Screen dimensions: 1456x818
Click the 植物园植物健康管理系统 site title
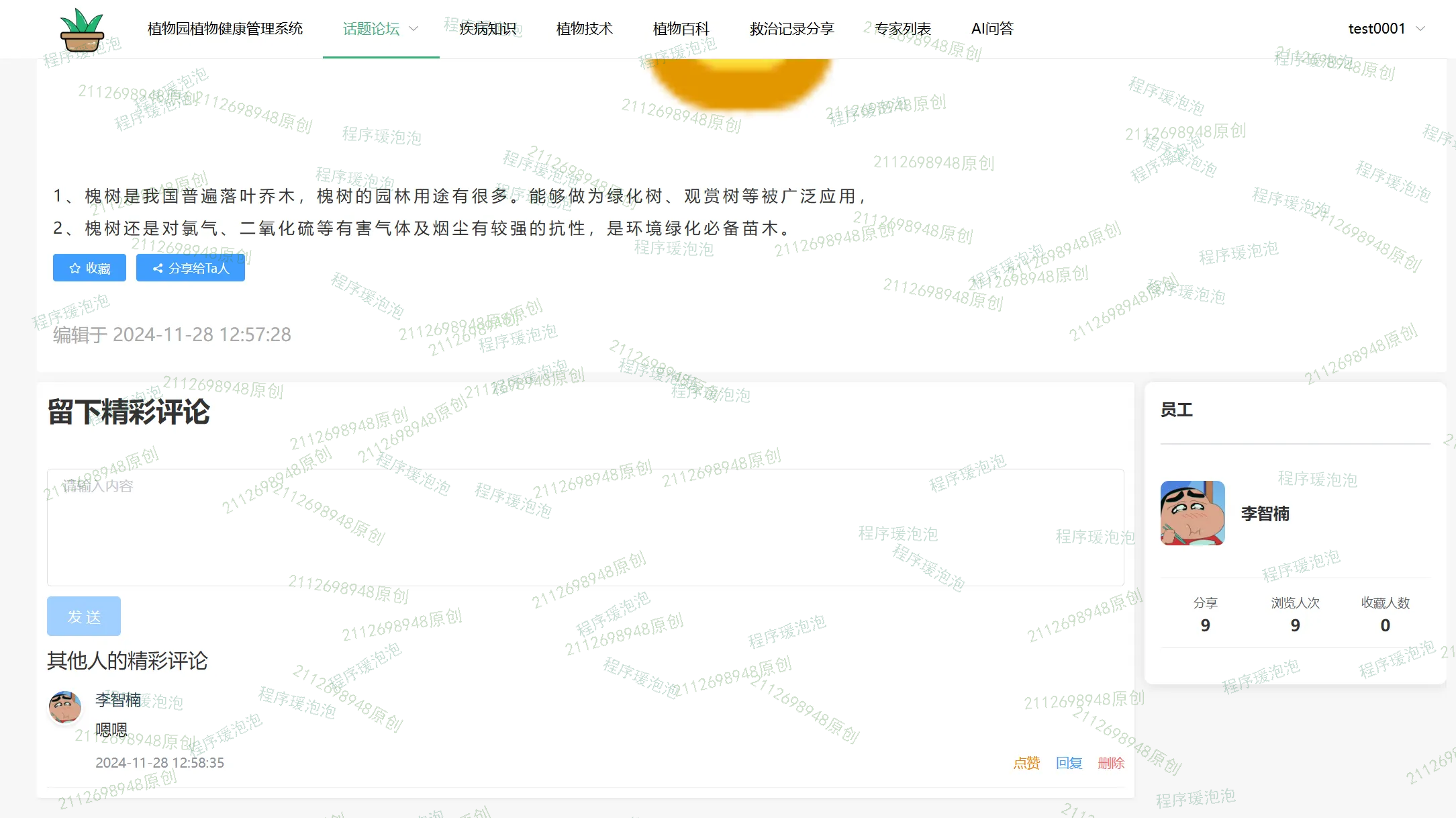pyautogui.click(x=225, y=29)
